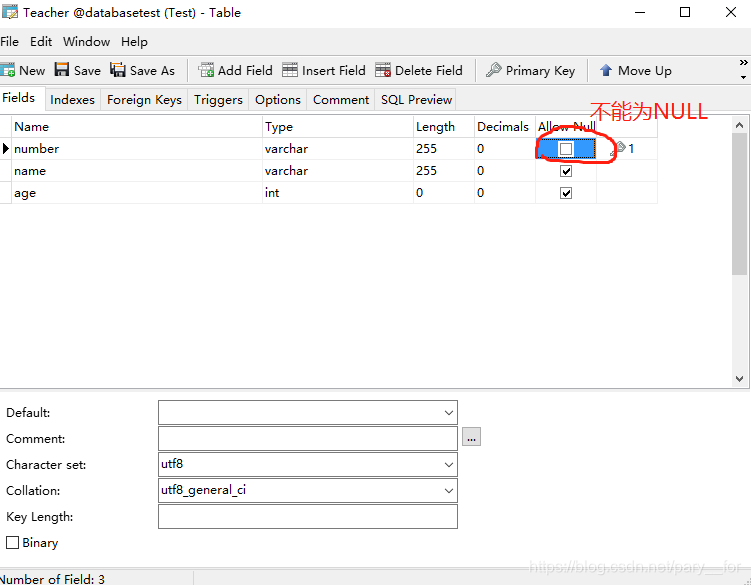The height and width of the screenshot is (585, 751).
Task: Click the Delete Field icon
Action: 383,70
